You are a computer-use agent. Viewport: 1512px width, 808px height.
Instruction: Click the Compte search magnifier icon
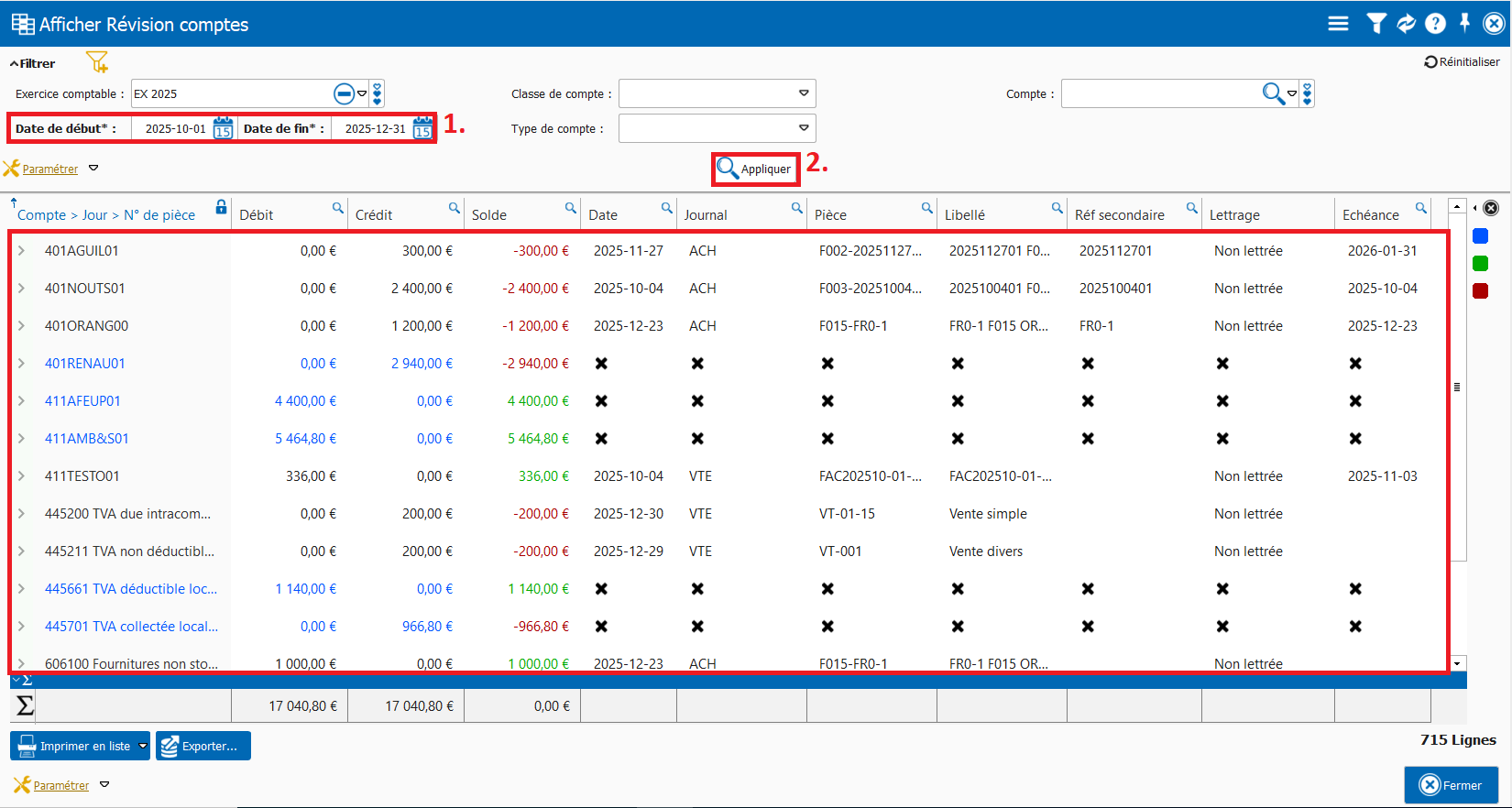(x=1272, y=93)
